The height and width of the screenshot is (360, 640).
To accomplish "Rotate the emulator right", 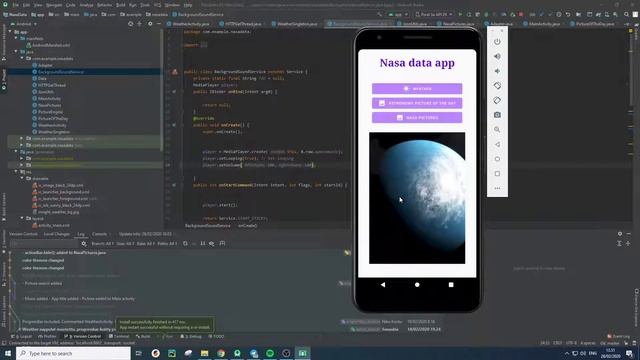I will point(497,100).
